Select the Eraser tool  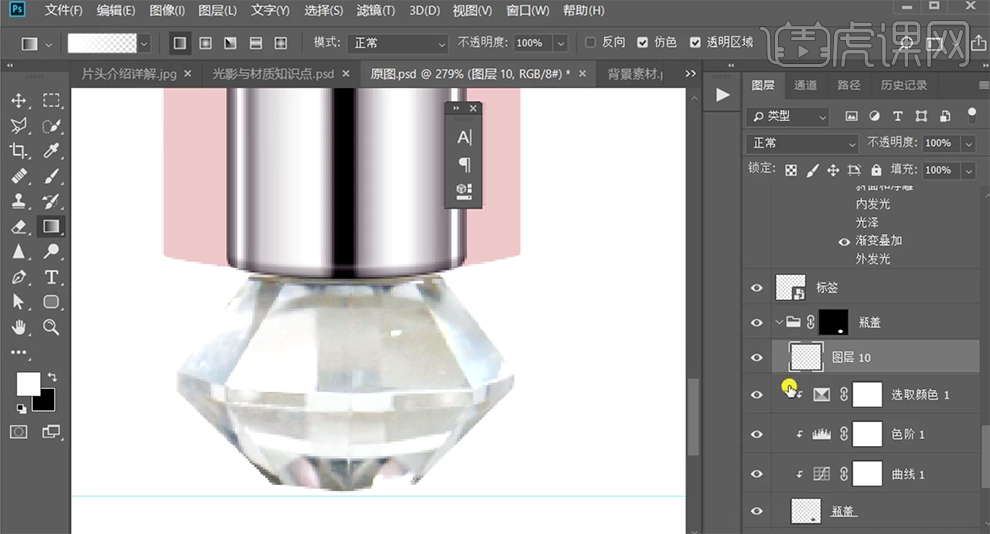19,227
